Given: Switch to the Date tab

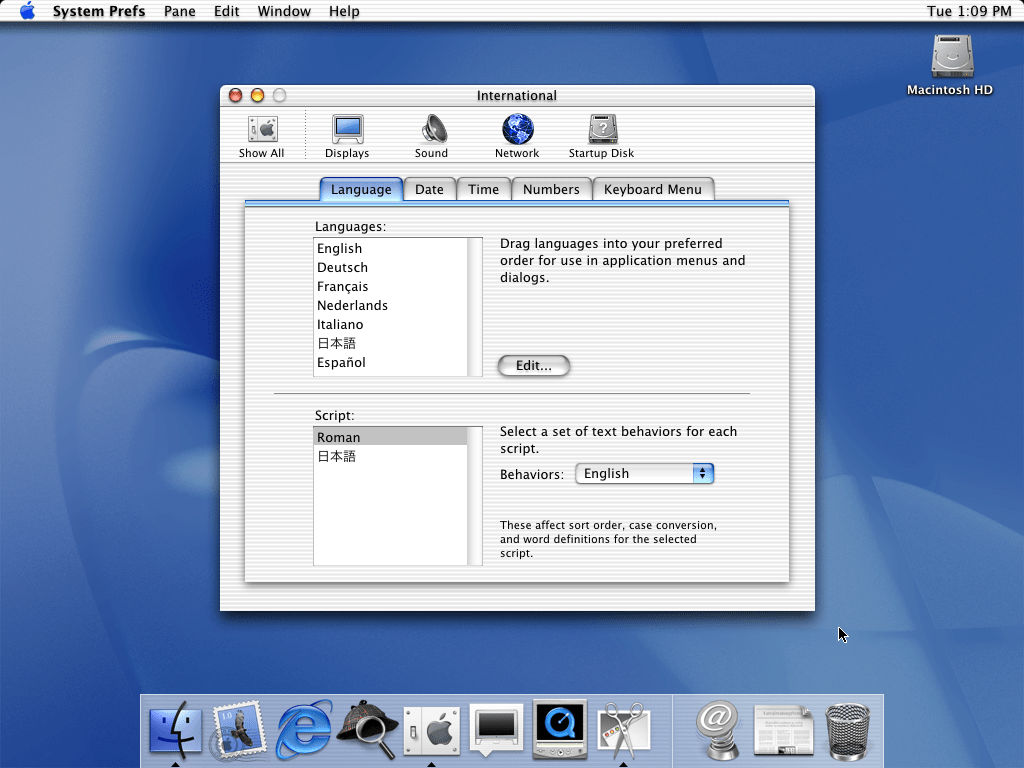Looking at the screenshot, I should click(x=429, y=189).
